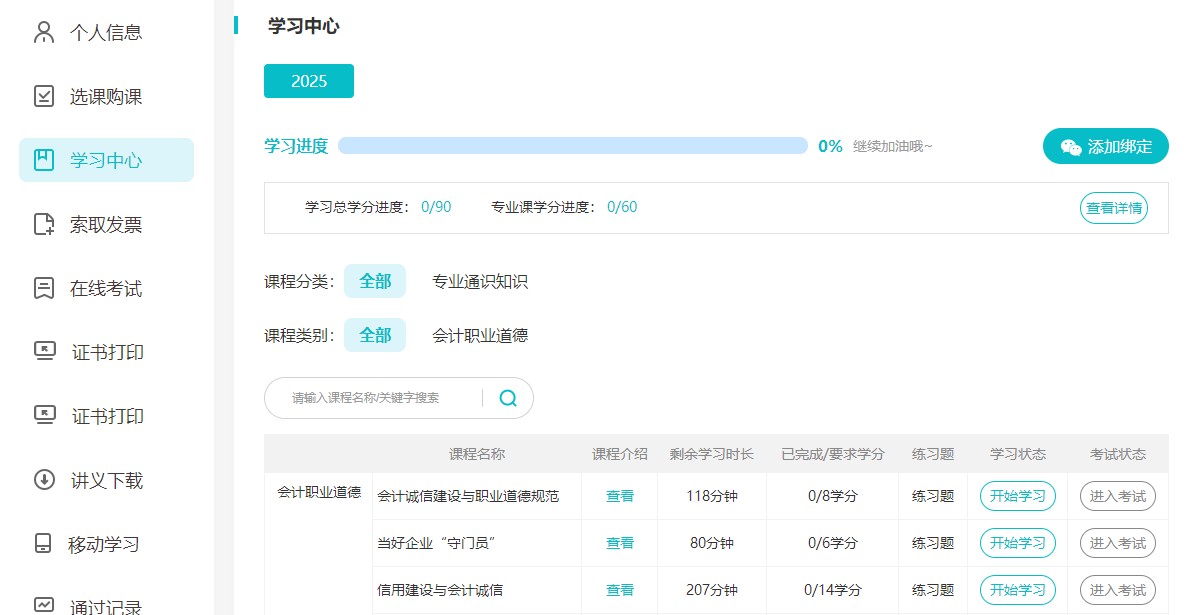The height and width of the screenshot is (615, 1199).
Task: Click the 索取发票 invoice icon
Action: [44, 224]
